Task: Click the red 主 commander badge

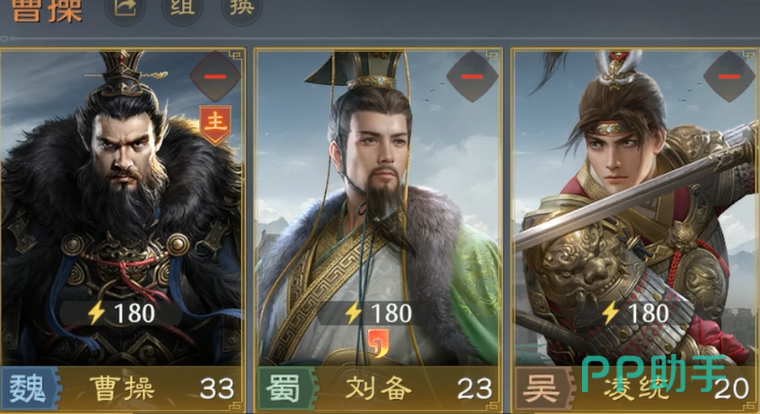Action: (x=215, y=125)
